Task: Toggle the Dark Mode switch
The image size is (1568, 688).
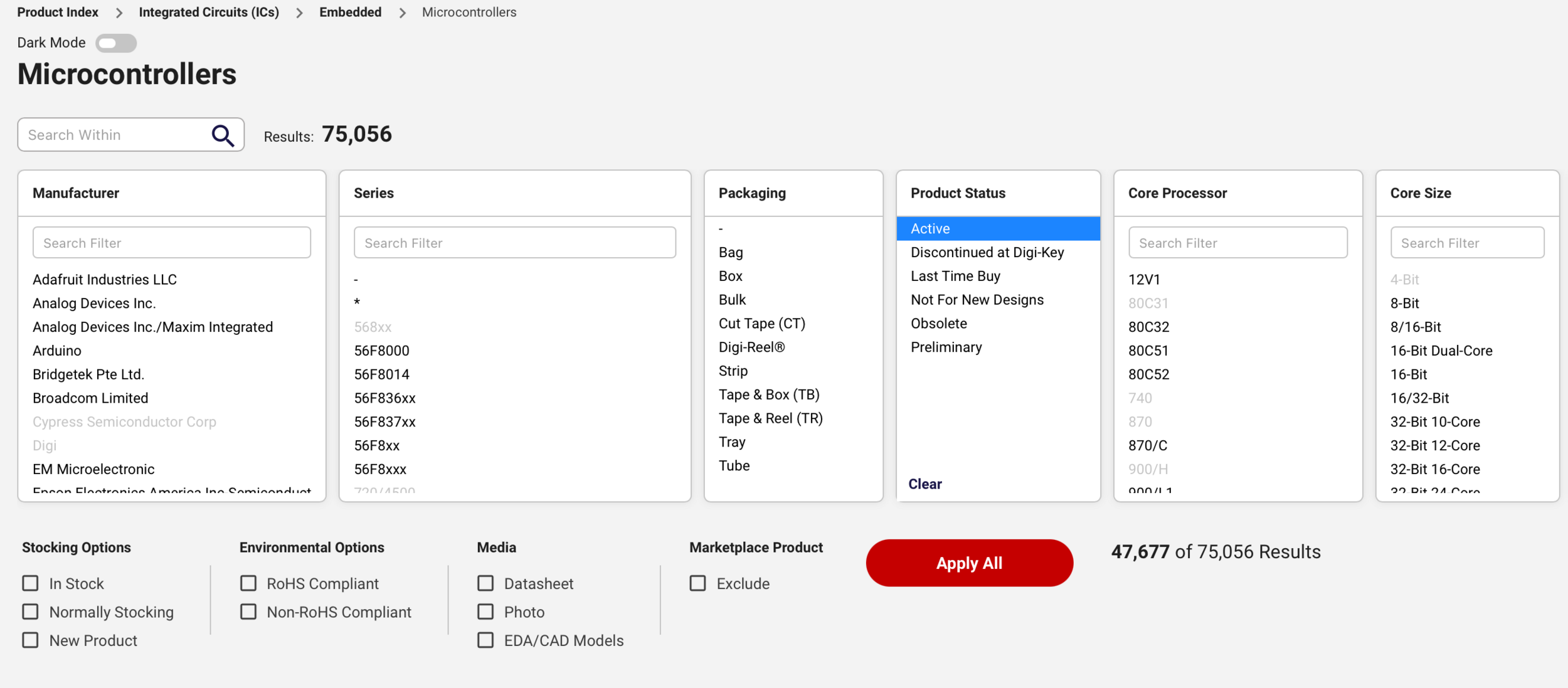Action: (116, 43)
